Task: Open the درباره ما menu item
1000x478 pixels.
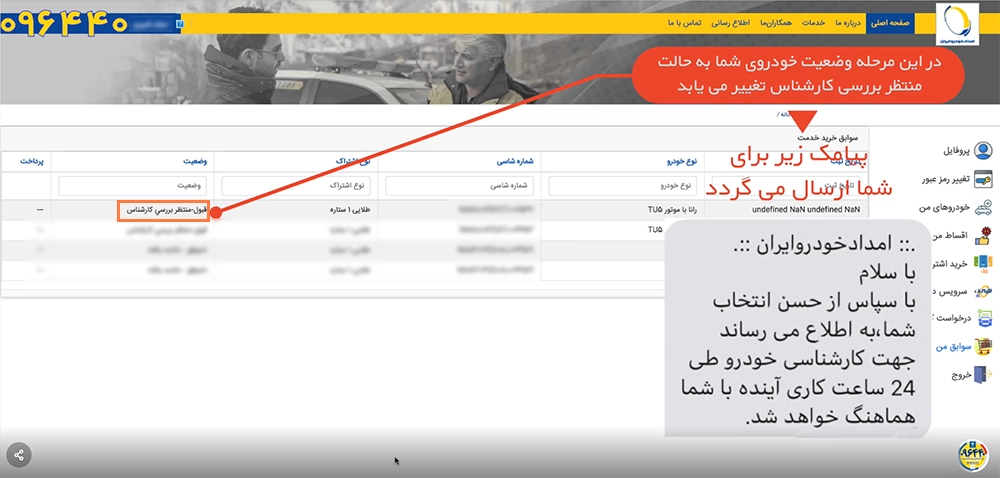Action: (x=848, y=22)
